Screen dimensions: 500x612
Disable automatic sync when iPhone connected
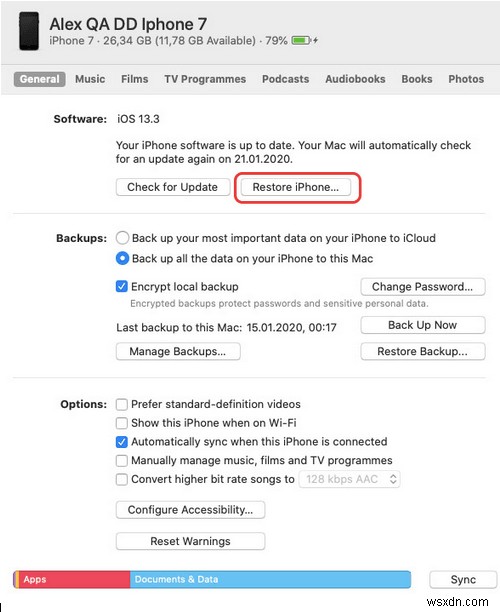coord(122,442)
